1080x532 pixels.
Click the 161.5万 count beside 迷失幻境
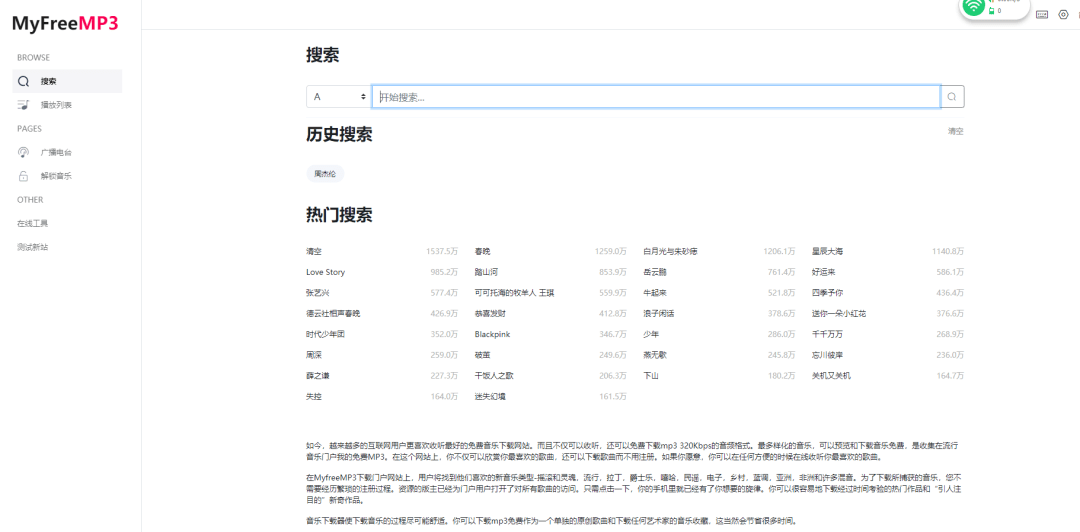click(613, 396)
